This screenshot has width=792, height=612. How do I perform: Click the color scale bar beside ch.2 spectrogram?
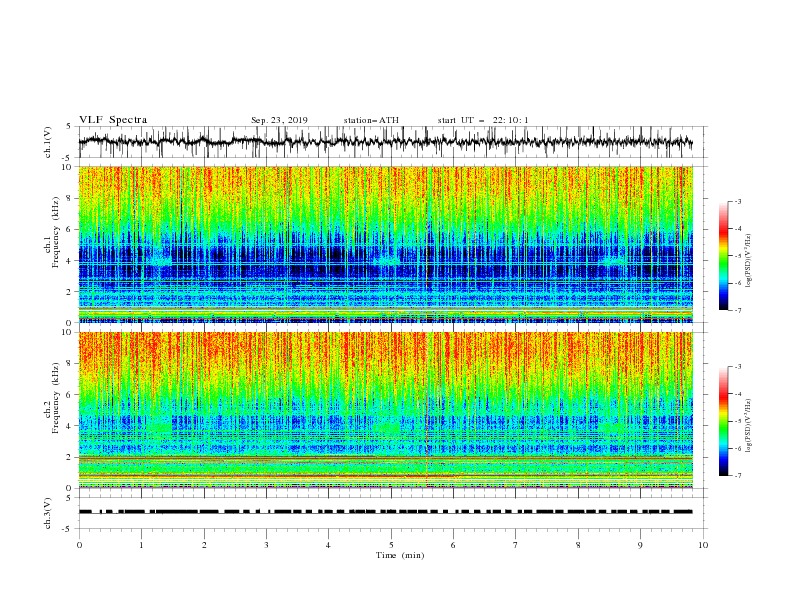(x=723, y=421)
